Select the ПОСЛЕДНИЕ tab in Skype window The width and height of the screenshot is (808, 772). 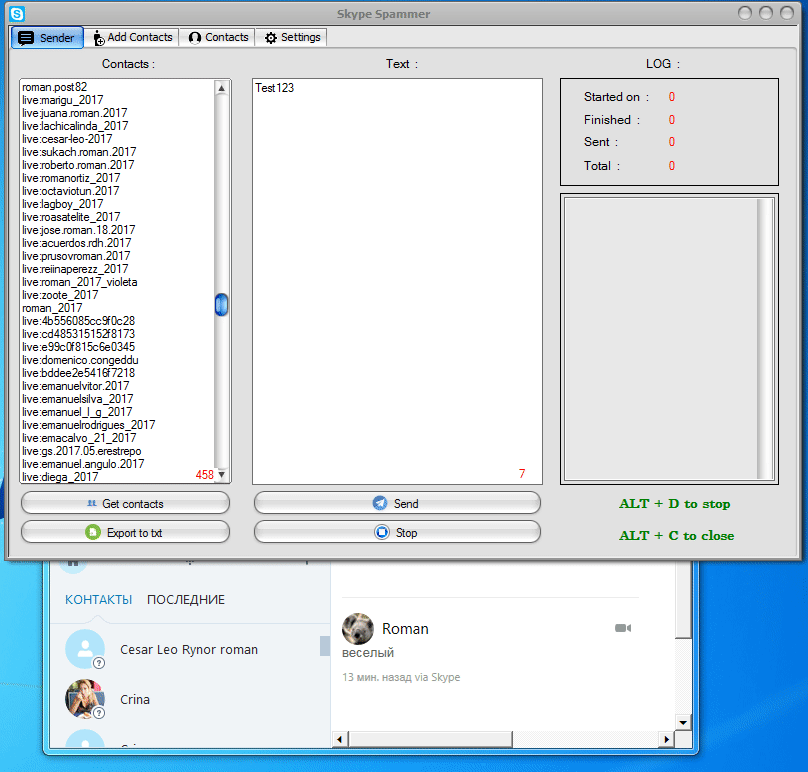click(186, 599)
